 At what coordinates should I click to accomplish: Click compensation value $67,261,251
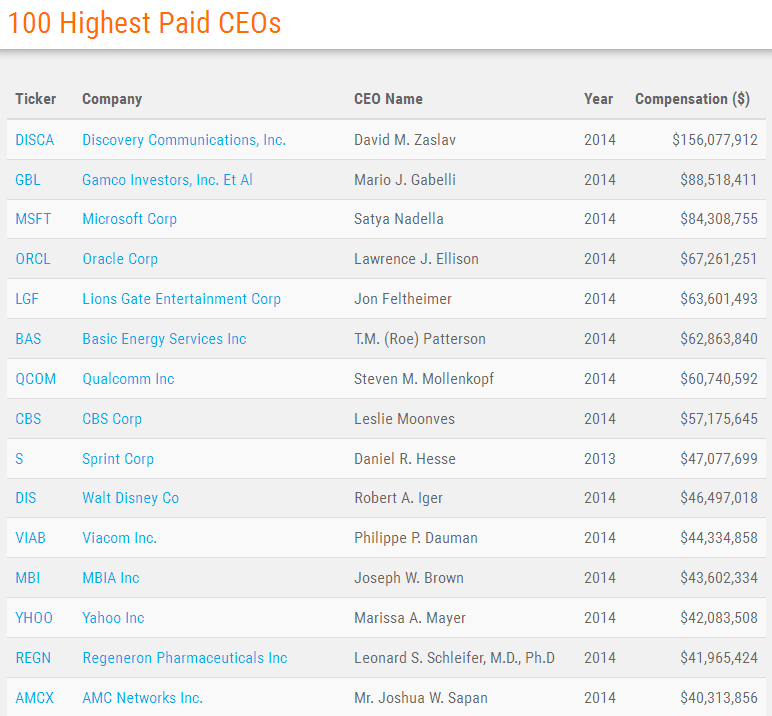[x=719, y=259]
